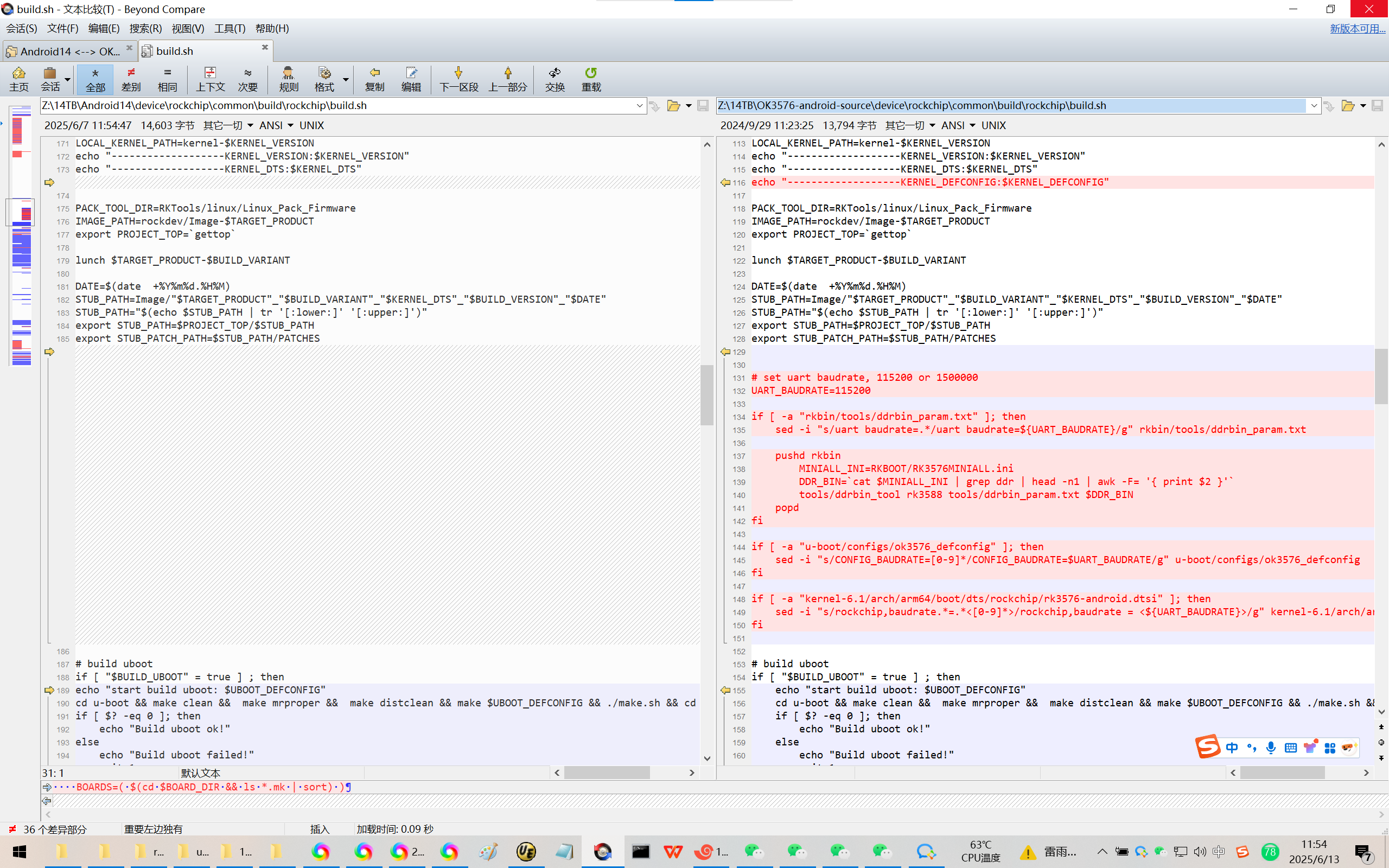Expand left file path history dropdown
Screen dimensions: 1389x868
pyautogui.click(x=639, y=106)
